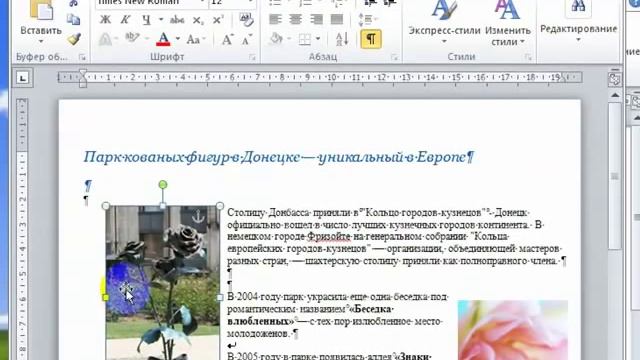Open the dropdown arrow under Вставить
This screenshot has width=640, height=360.
(41, 41)
